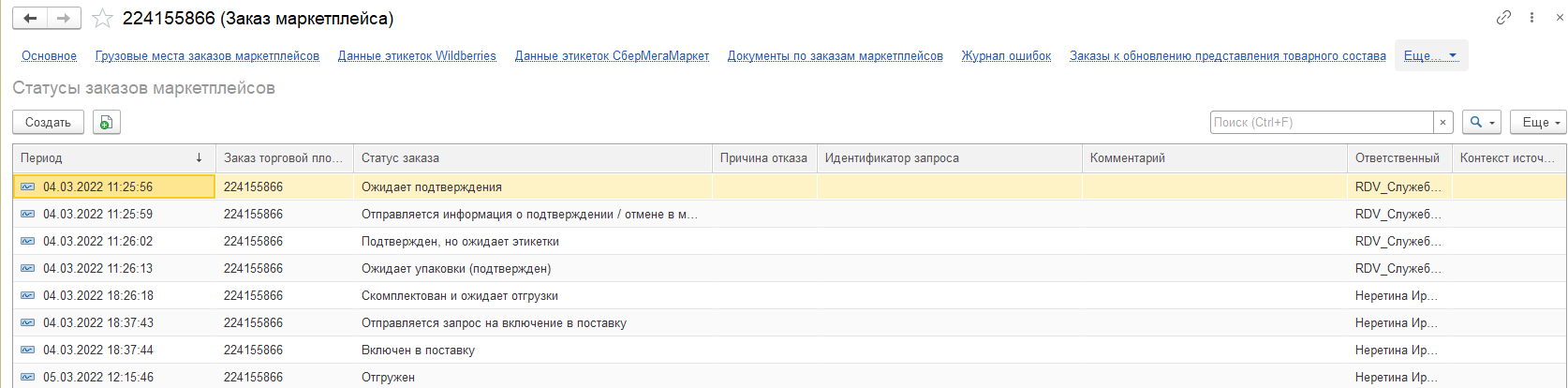This screenshot has height=388, width=1568.
Task: Click the forward navigation arrow
Action: [64, 18]
